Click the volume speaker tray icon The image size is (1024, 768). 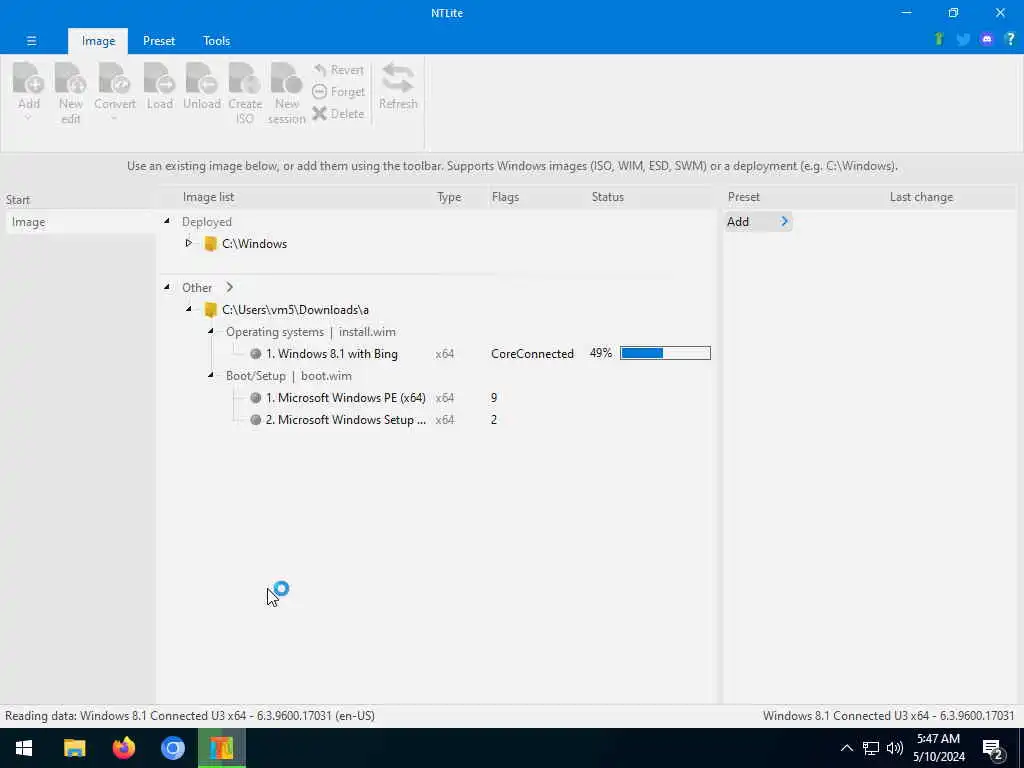click(x=895, y=748)
